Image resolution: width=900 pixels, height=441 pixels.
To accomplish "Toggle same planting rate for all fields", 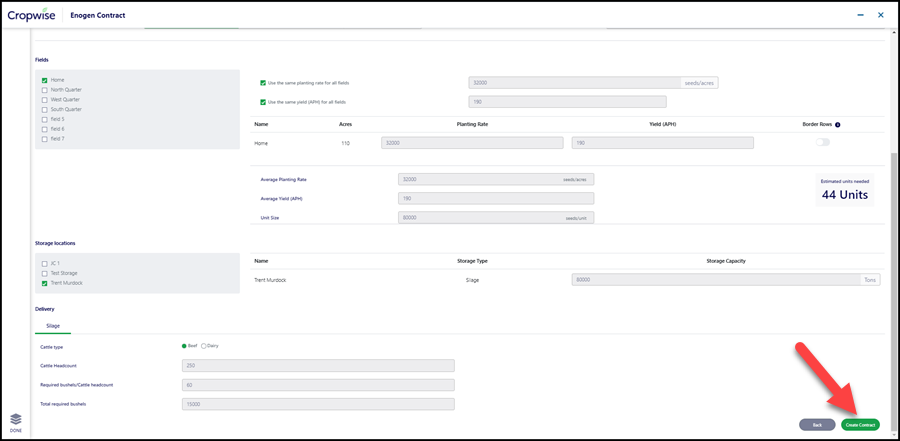I will [263, 83].
